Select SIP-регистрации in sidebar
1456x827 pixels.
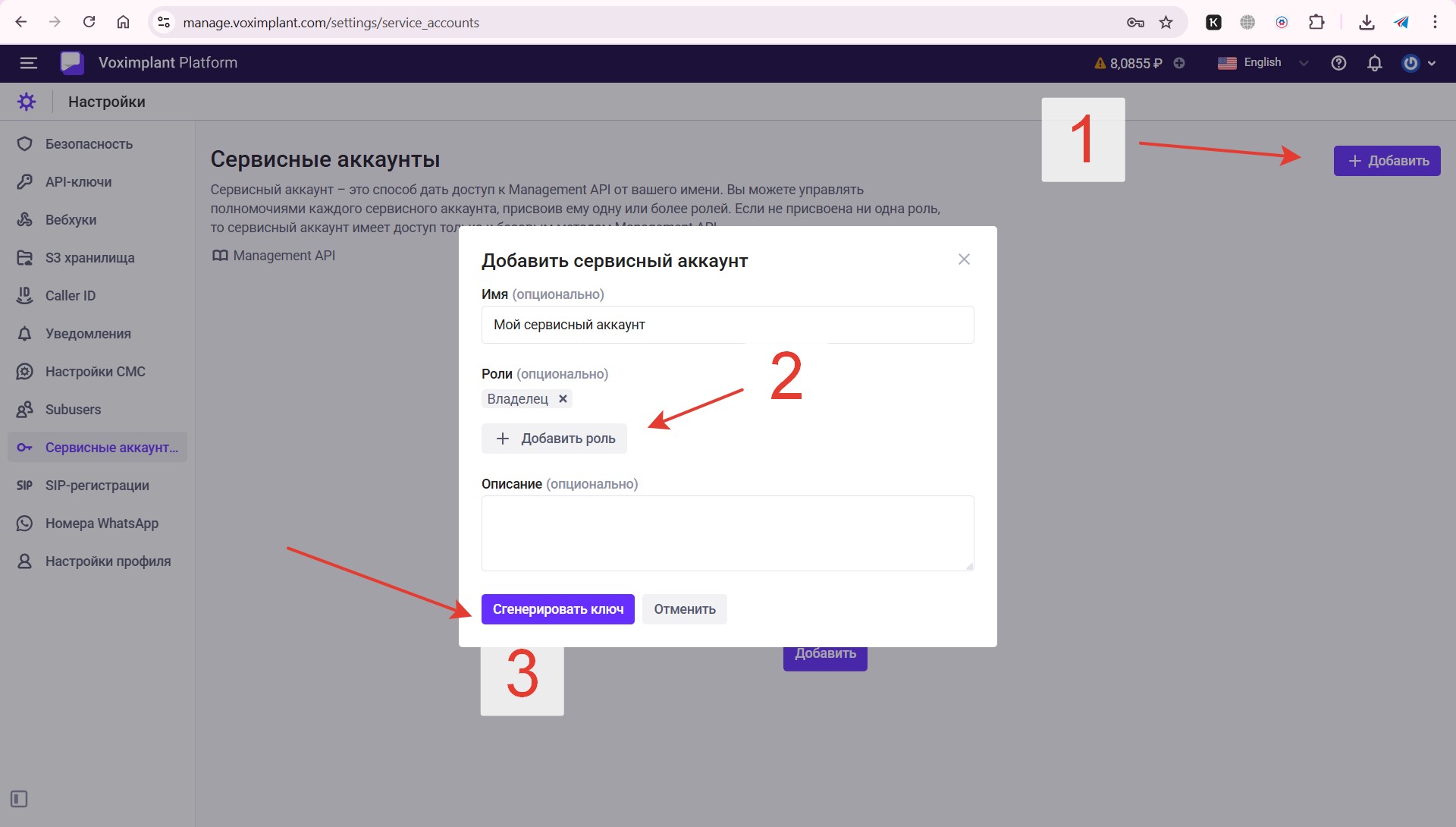97,486
